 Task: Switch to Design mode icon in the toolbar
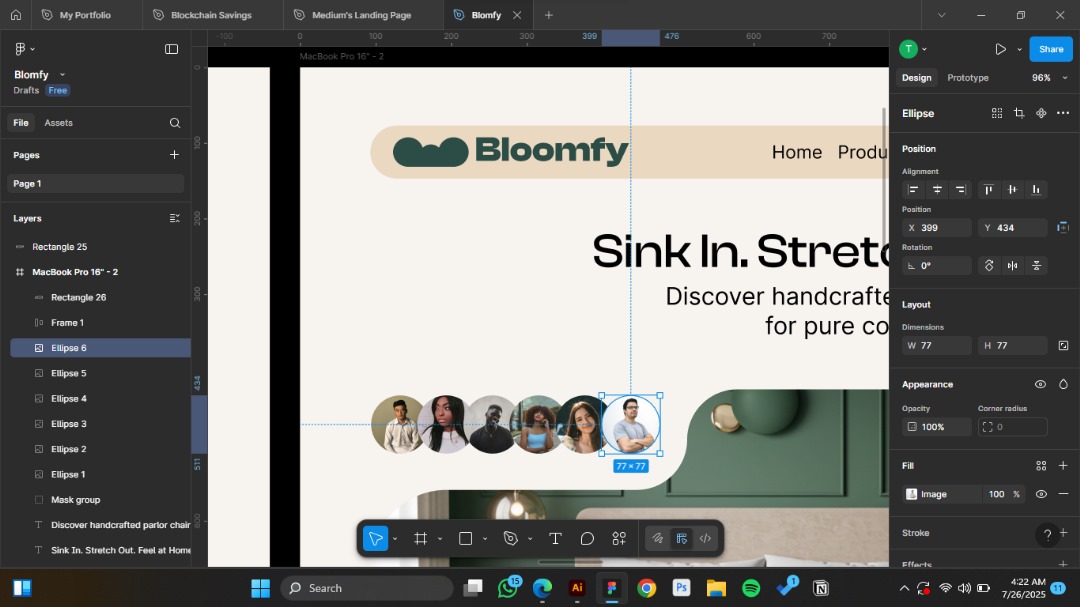point(682,539)
